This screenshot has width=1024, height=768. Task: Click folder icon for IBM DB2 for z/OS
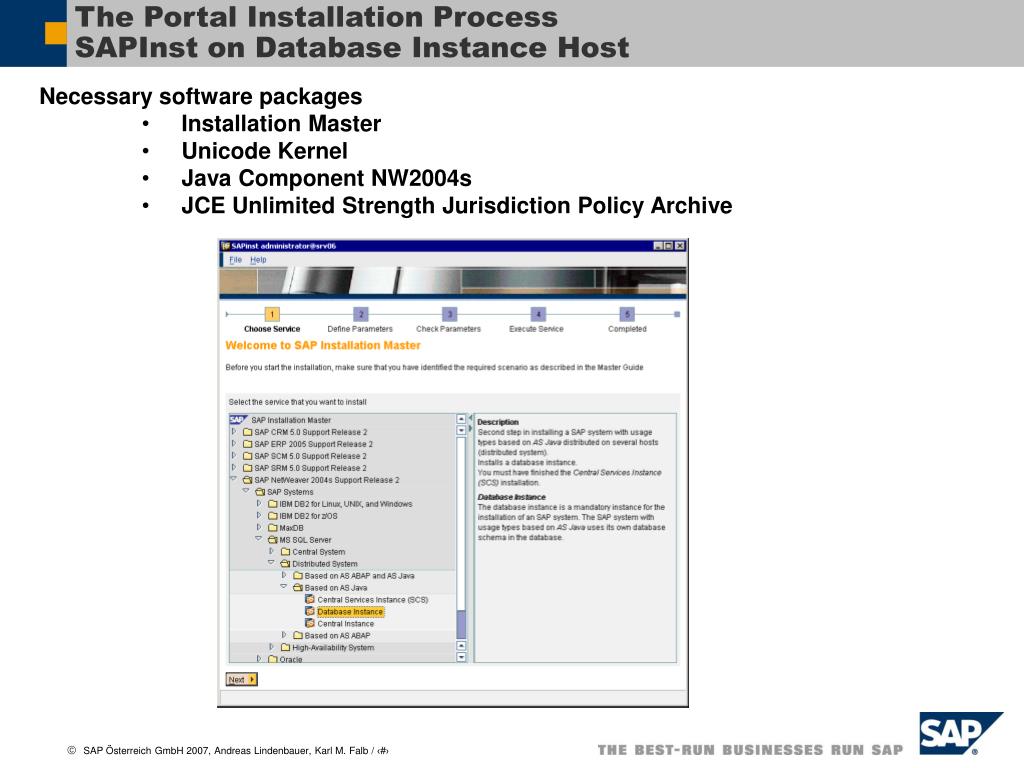[x=273, y=516]
